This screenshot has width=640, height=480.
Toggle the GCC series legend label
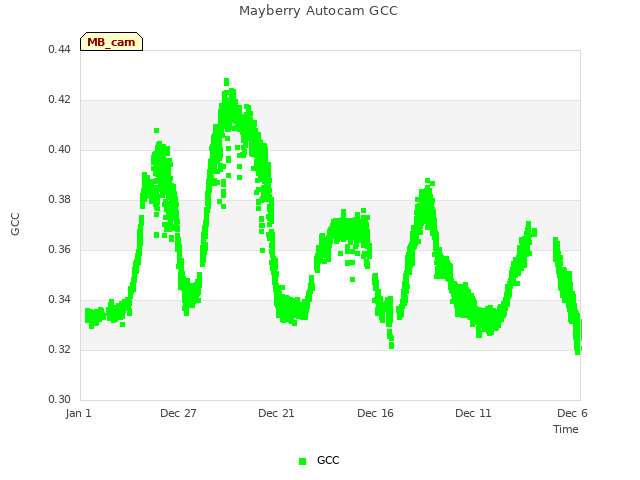[328, 460]
